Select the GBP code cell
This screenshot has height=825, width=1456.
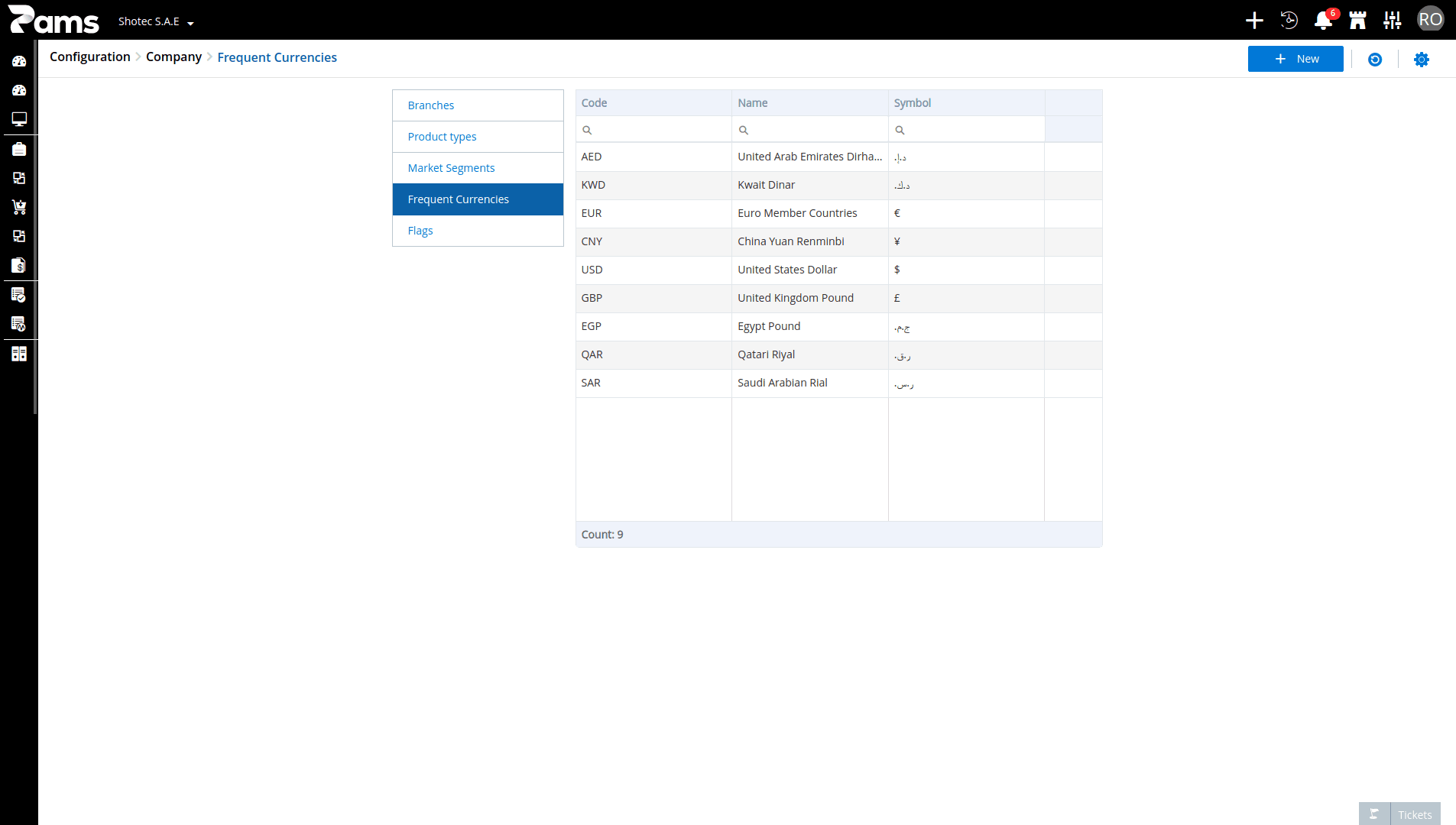pyautogui.click(x=653, y=298)
